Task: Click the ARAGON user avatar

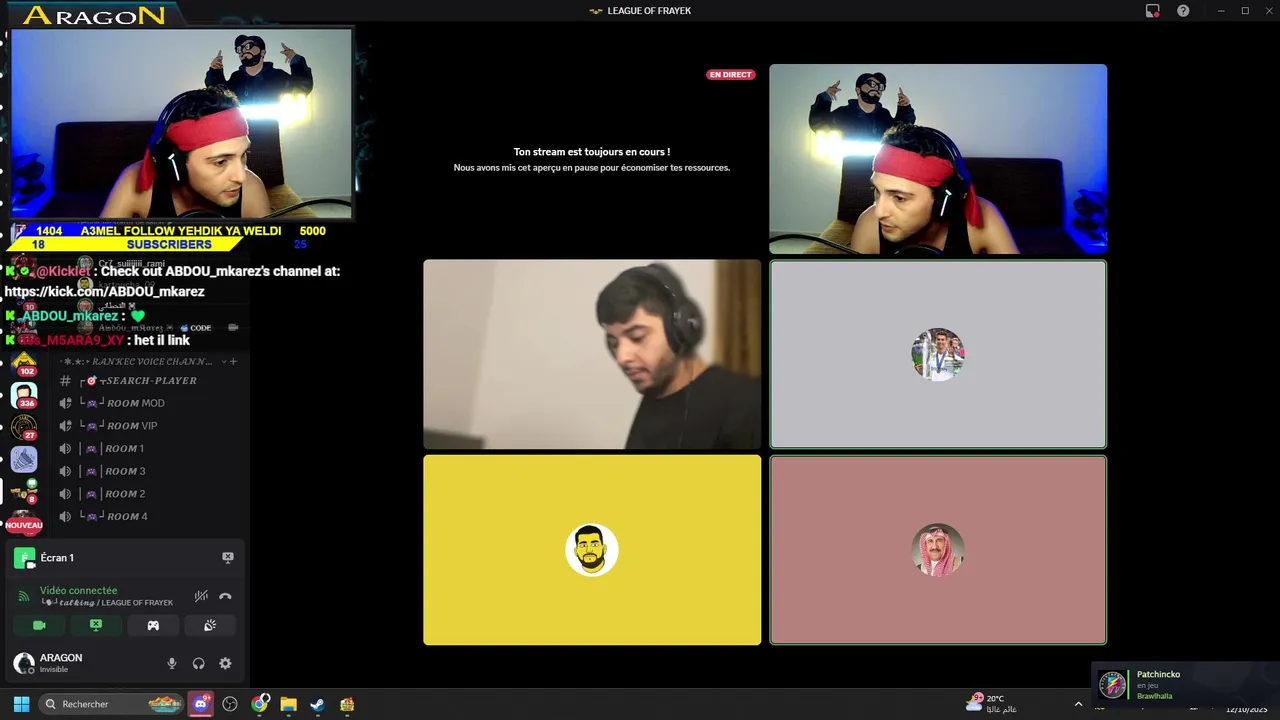Action: pyautogui.click(x=23, y=663)
